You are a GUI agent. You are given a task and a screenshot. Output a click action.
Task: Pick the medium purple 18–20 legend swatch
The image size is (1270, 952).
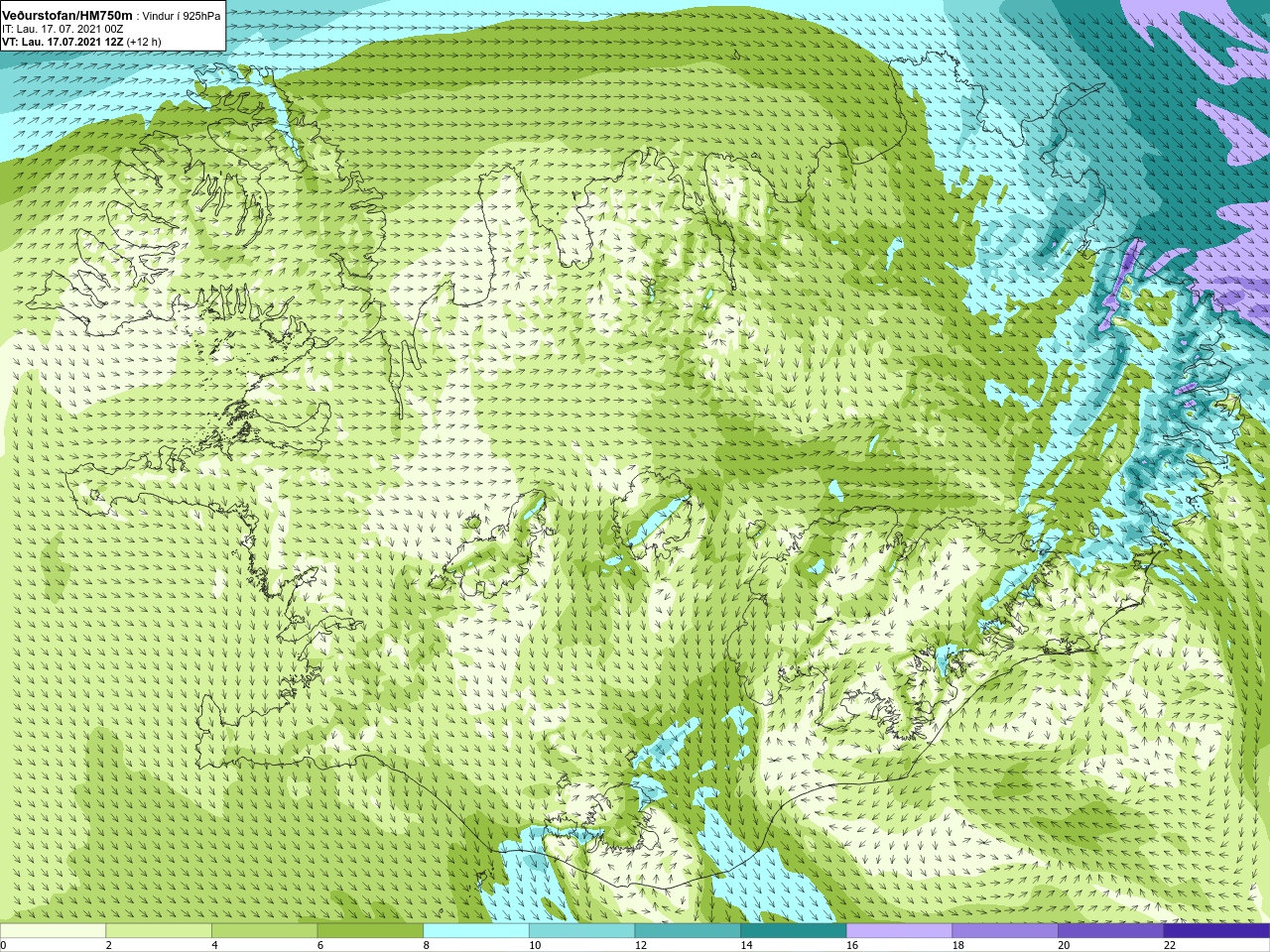pyautogui.click(x=1005, y=930)
